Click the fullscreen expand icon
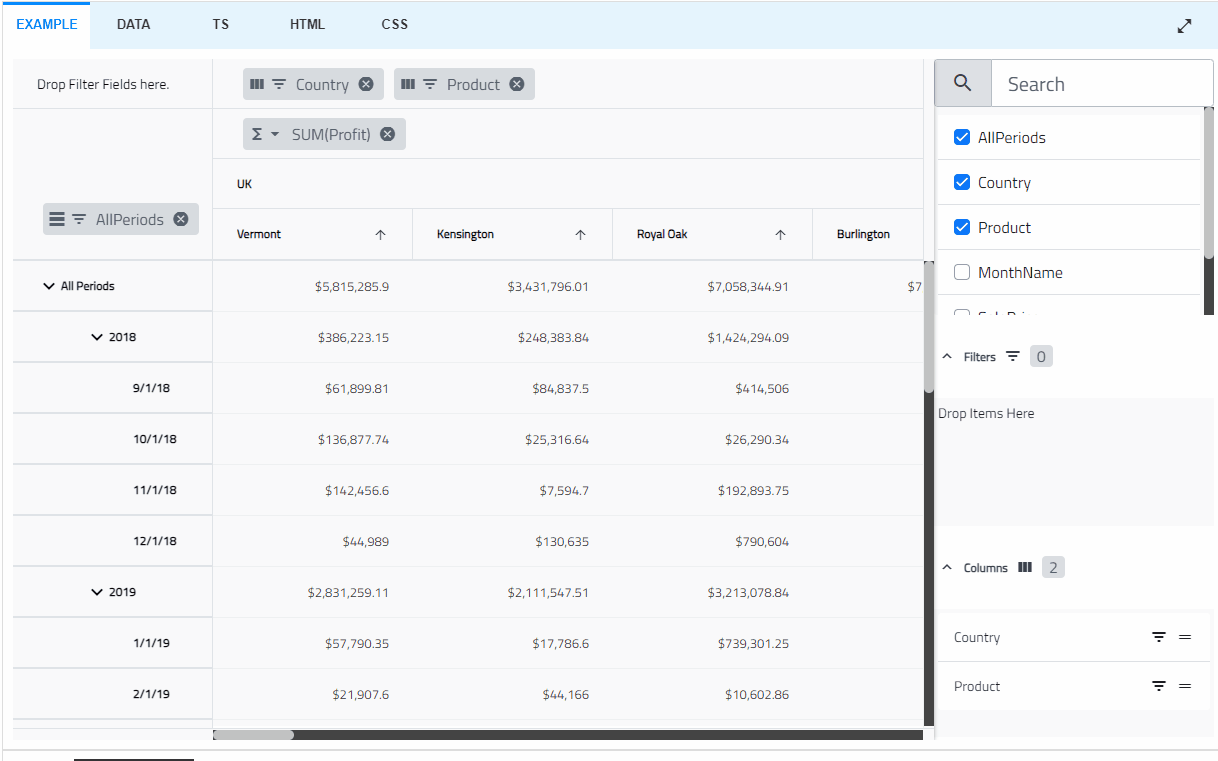The image size is (1218, 761). pyautogui.click(x=1184, y=26)
